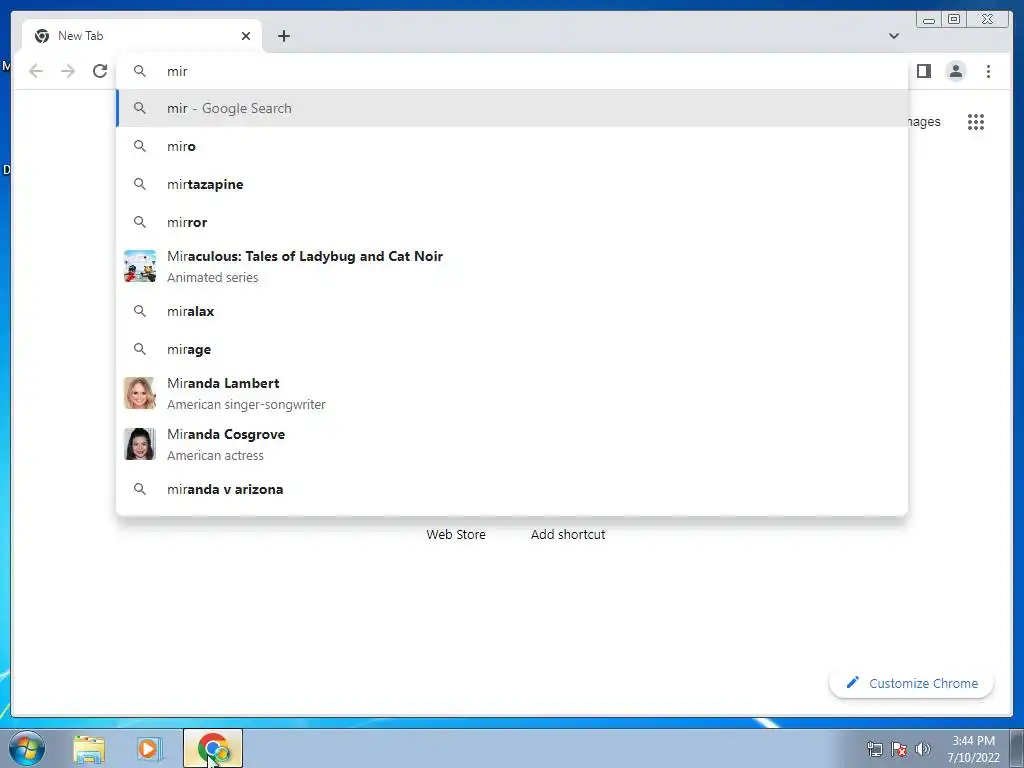
Task: Toggle the side panel icon
Action: click(x=923, y=71)
